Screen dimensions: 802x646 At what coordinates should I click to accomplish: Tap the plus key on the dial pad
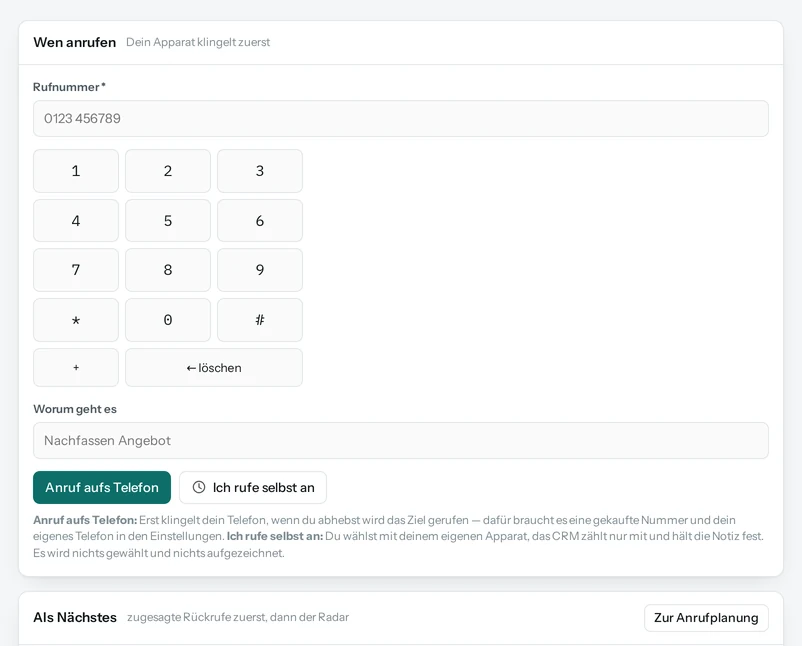(x=76, y=368)
